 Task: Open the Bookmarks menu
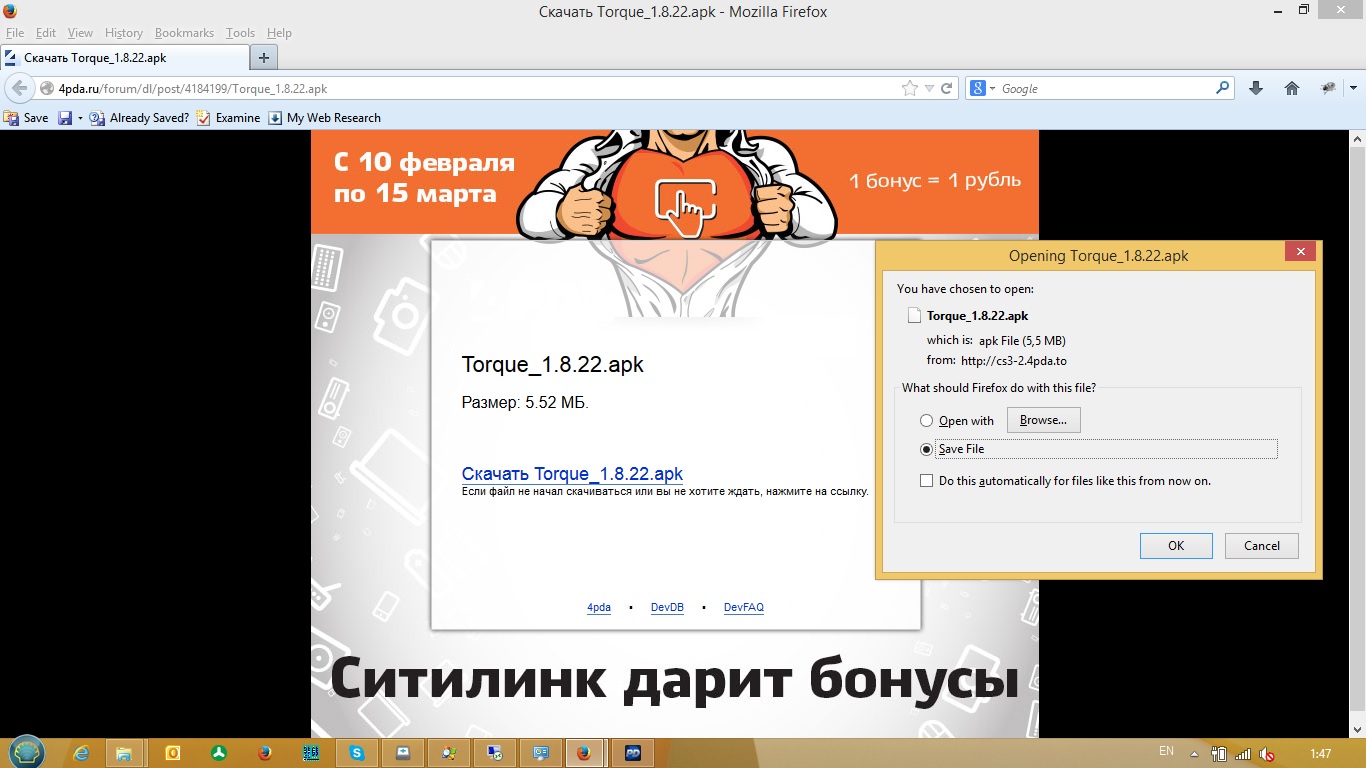pyautogui.click(x=186, y=33)
